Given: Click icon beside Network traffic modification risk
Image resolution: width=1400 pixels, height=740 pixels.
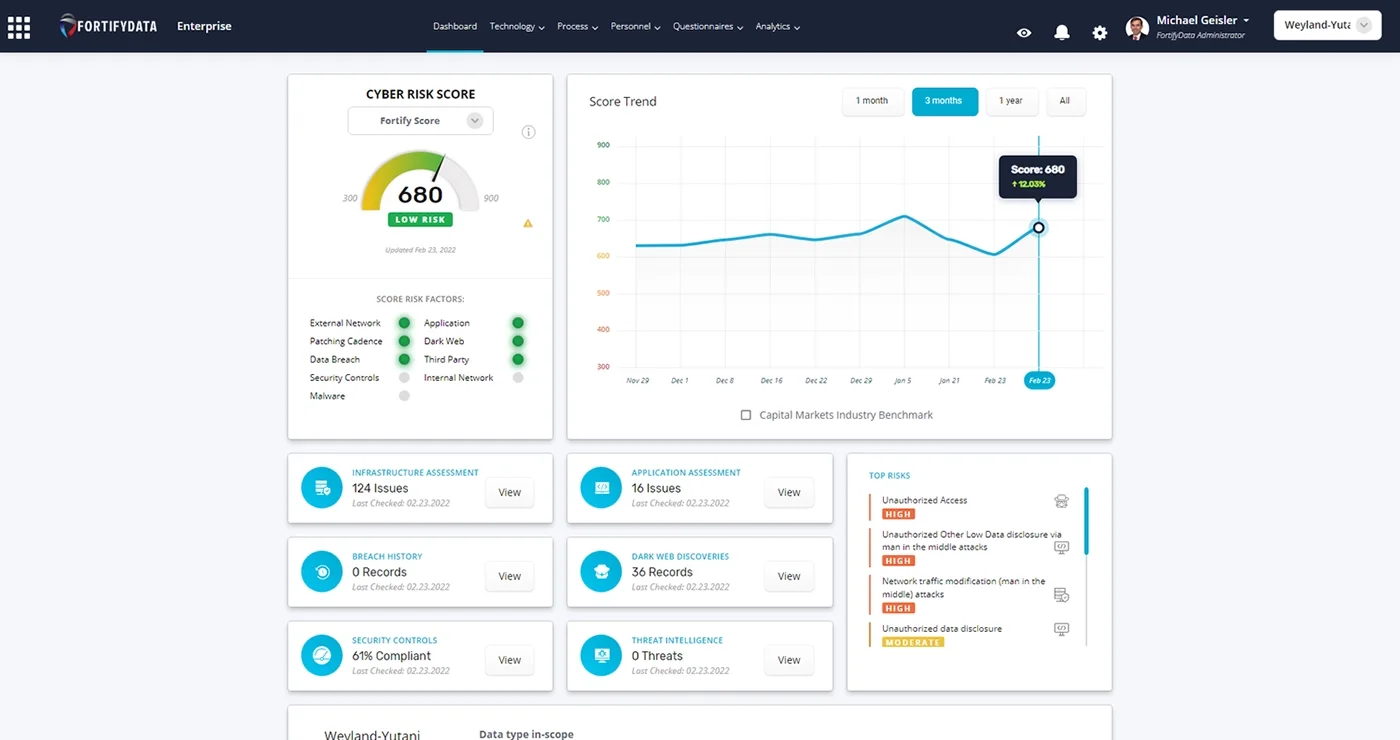Looking at the screenshot, I should (1062, 595).
